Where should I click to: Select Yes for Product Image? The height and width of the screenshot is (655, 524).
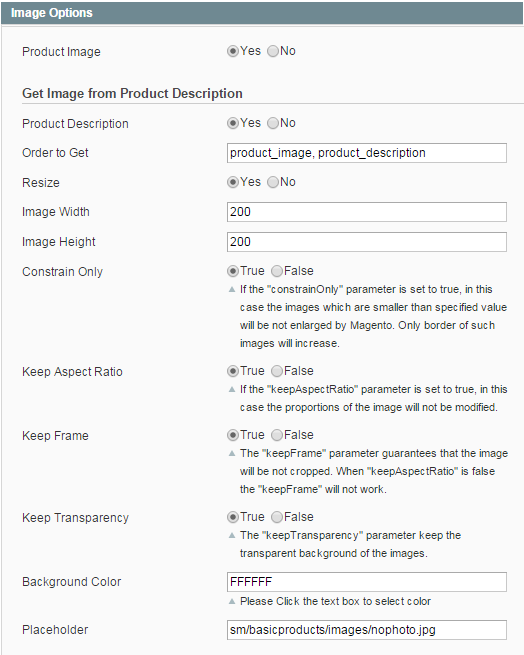(232, 51)
